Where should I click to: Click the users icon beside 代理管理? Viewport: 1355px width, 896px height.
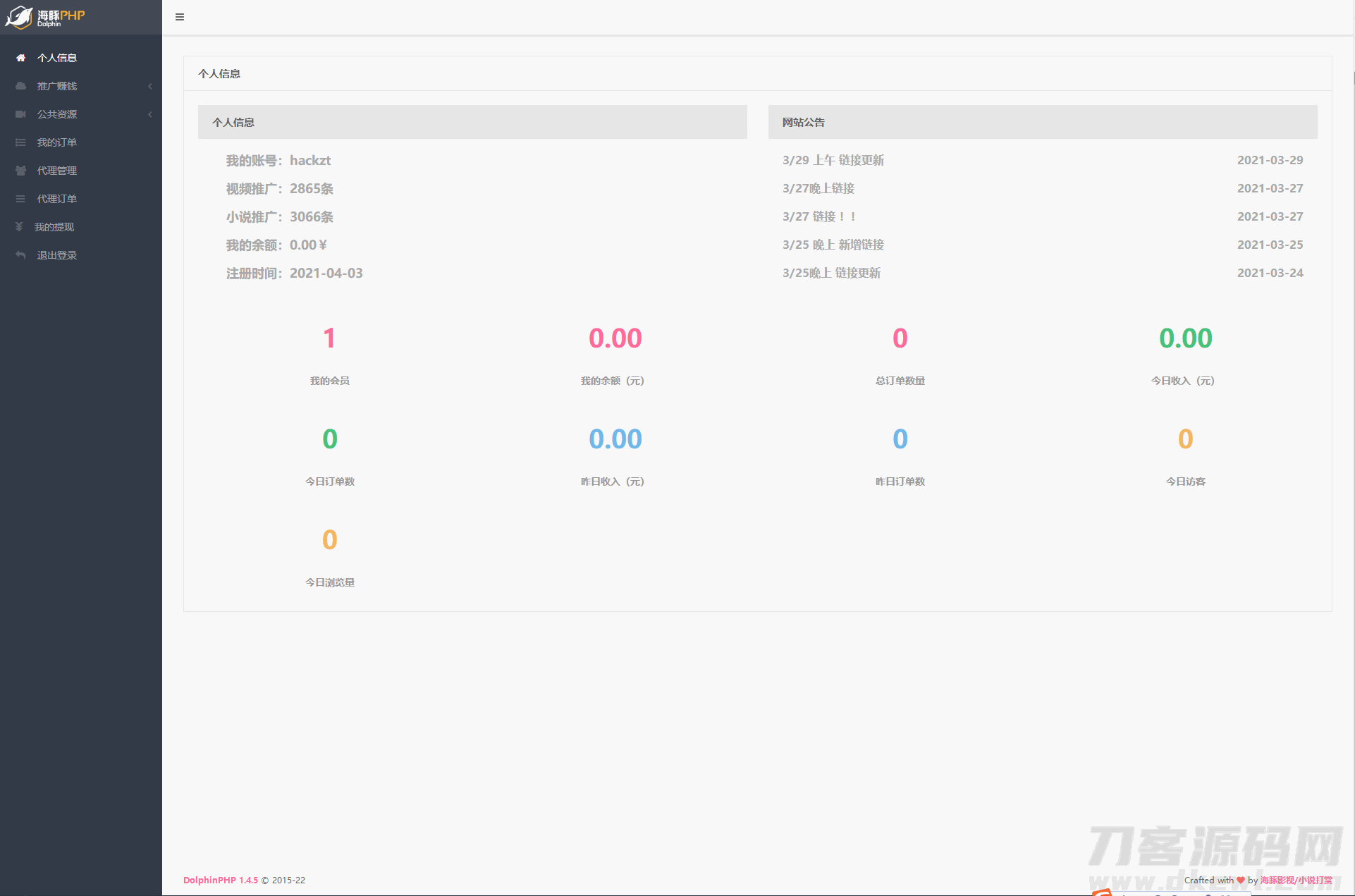coord(20,171)
